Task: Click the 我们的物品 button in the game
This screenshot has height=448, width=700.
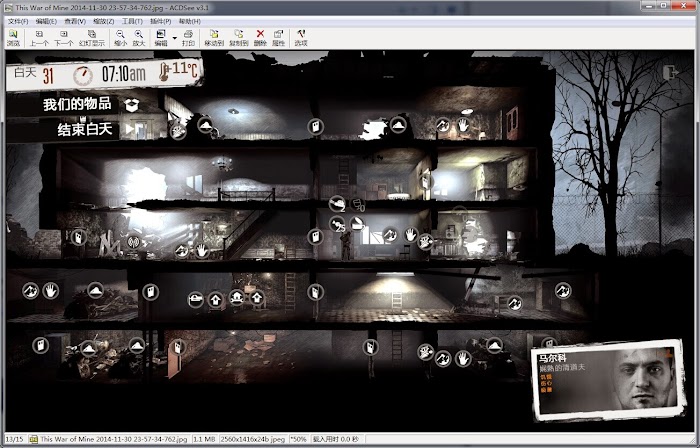Action: click(77, 104)
